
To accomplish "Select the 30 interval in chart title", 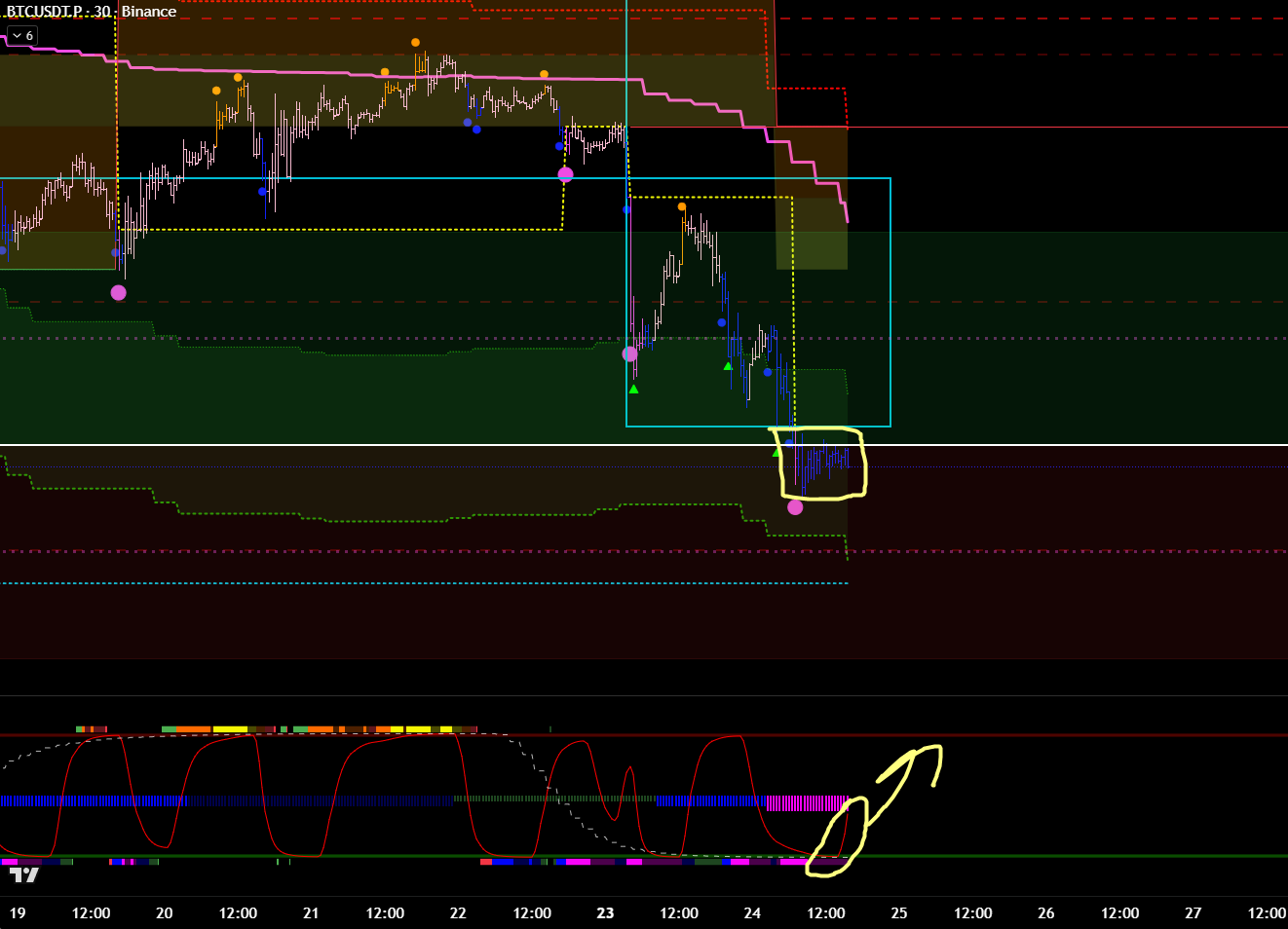I will coord(101,12).
